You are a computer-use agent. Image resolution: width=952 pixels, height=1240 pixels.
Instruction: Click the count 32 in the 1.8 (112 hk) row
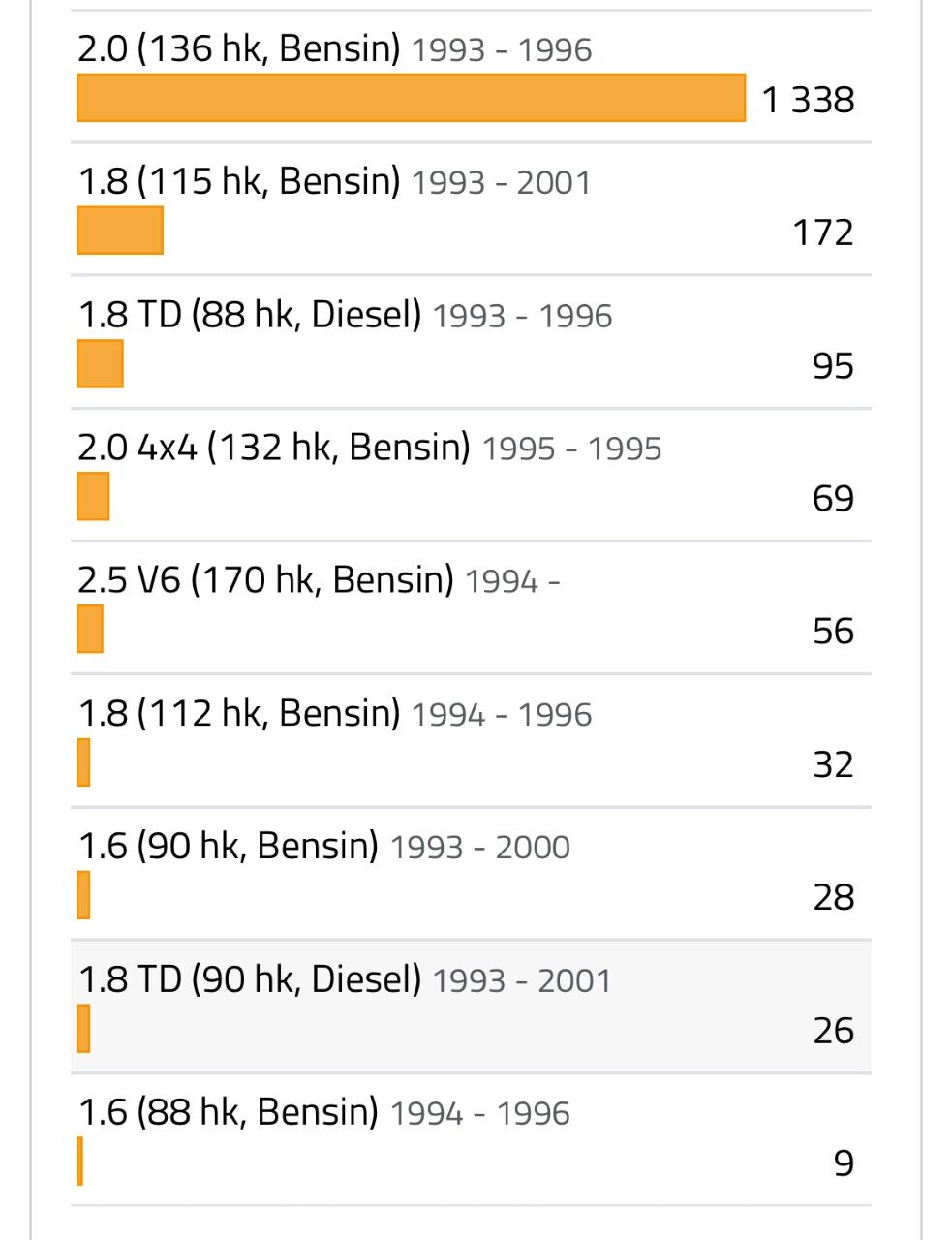click(833, 764)
